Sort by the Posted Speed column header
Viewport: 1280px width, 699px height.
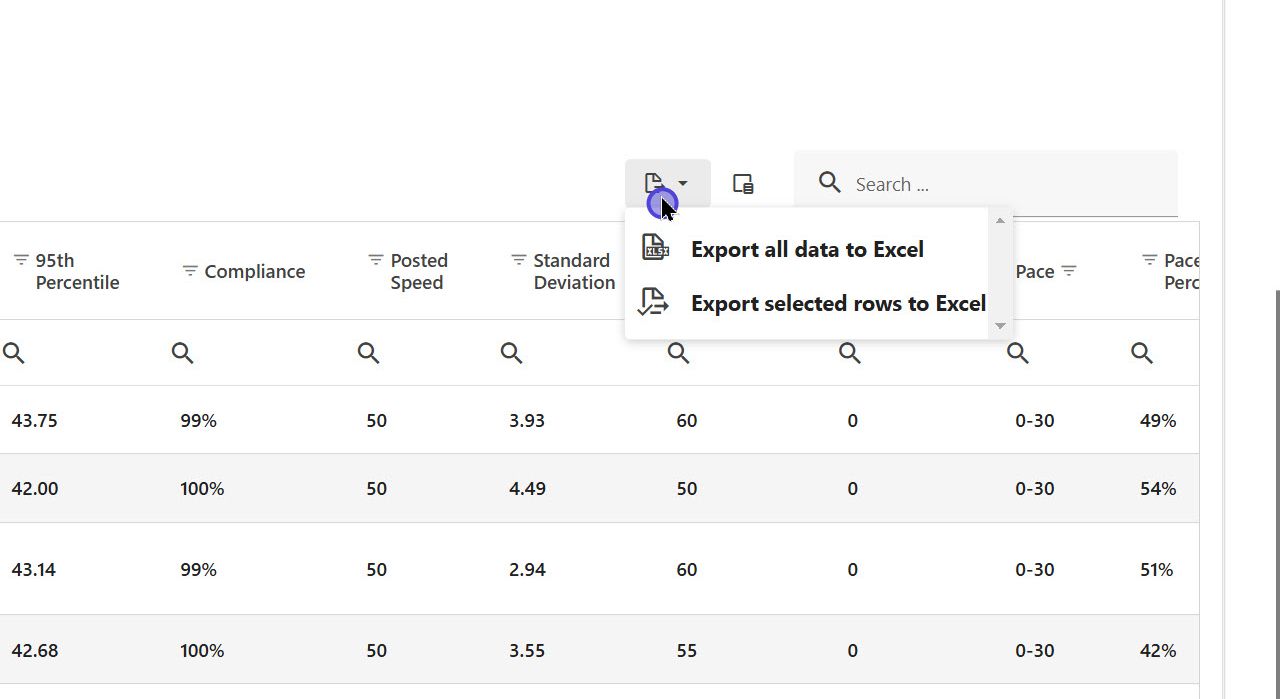[x=418, y=271]
